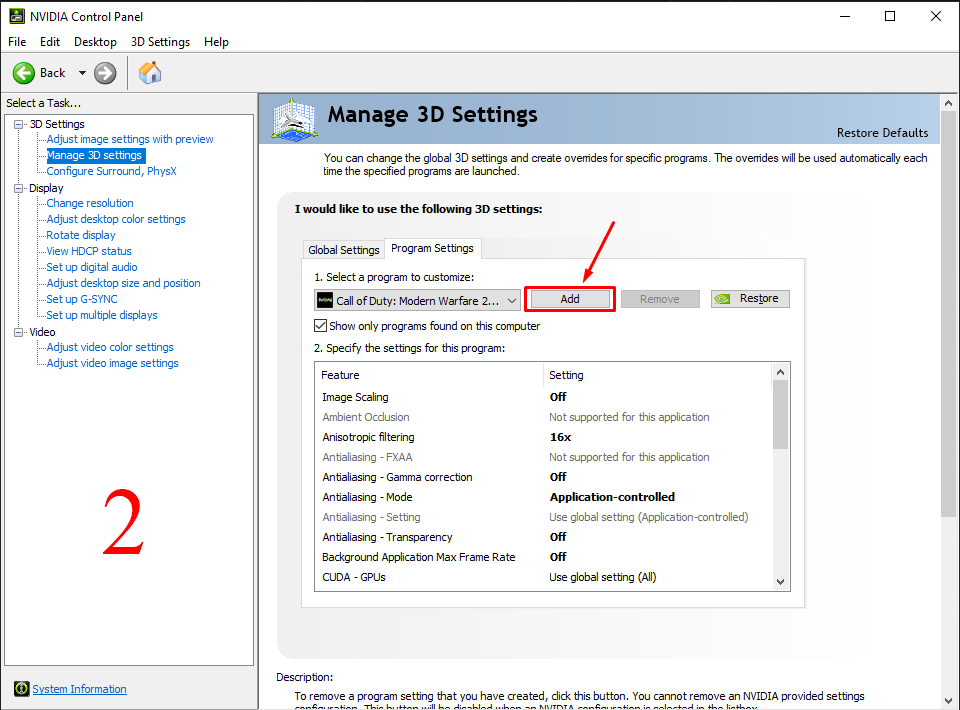Select Adjust image settings with preview

click(130, 139)
